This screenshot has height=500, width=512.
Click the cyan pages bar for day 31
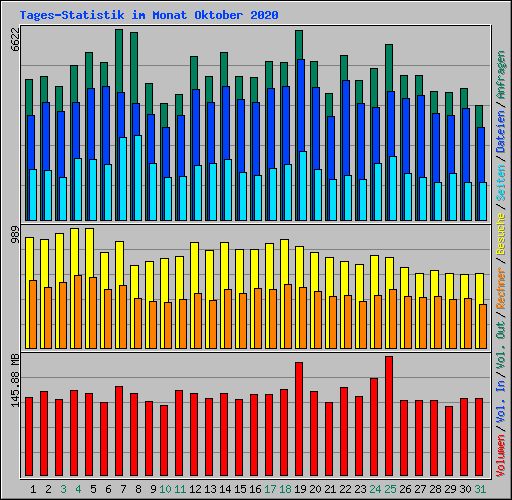coord(483,201)
